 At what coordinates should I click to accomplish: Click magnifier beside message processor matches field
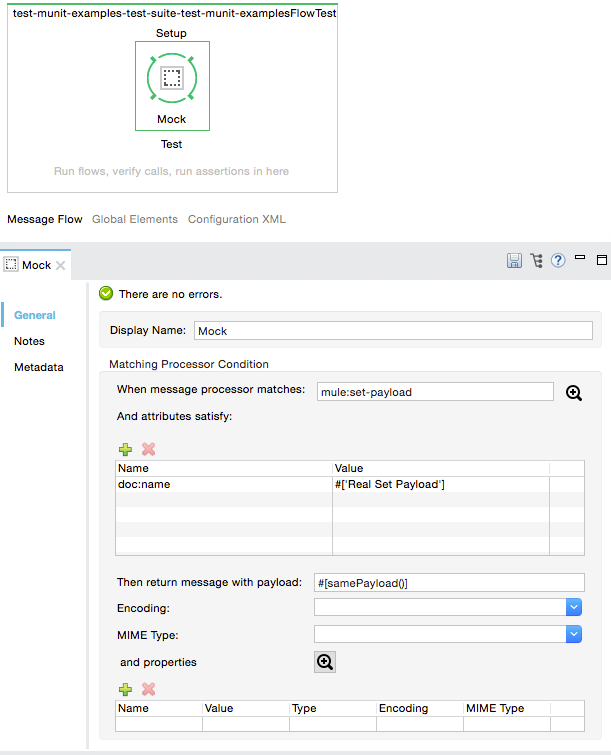point(574,392)
